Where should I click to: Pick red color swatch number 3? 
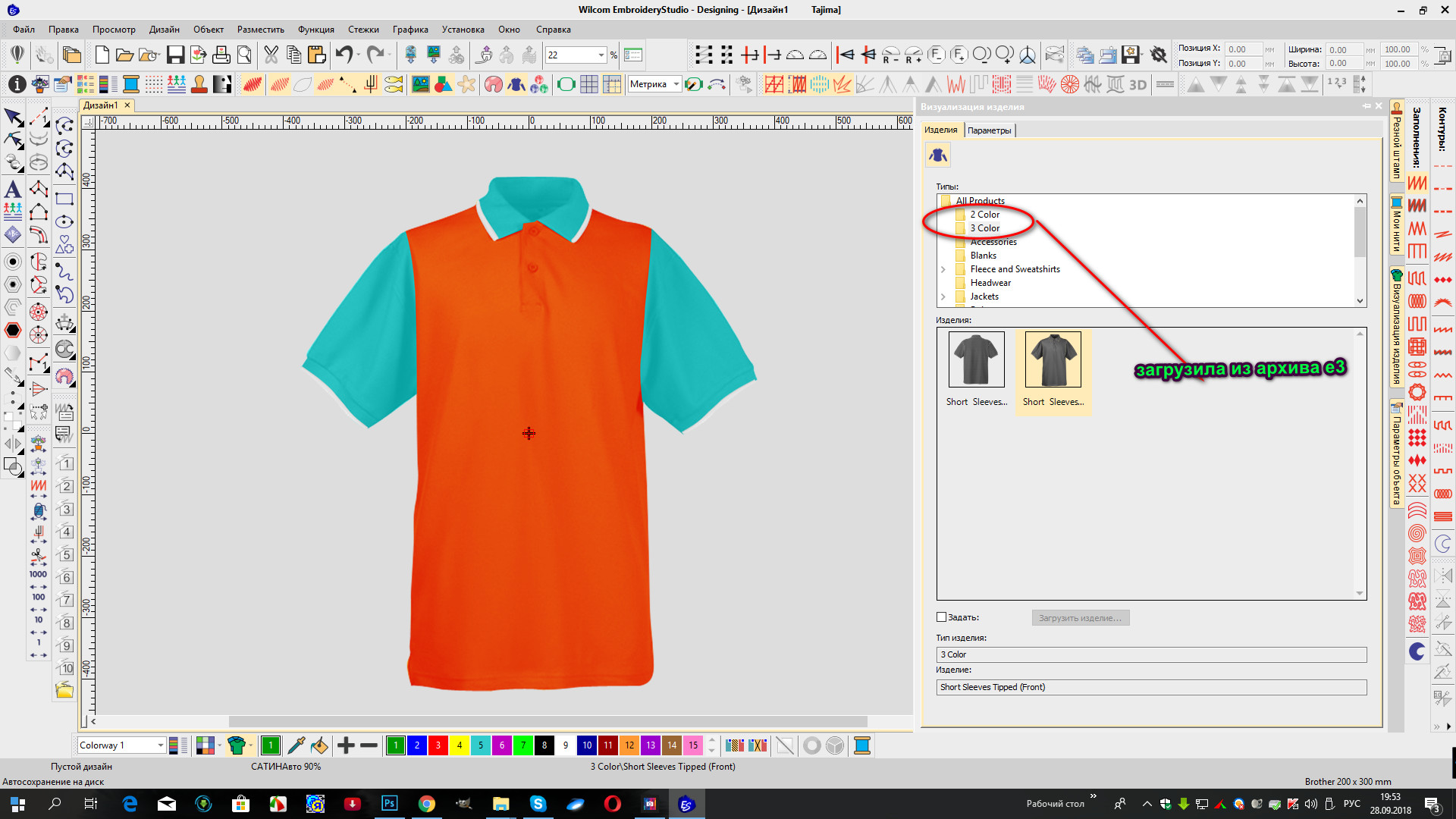[438, 745]
